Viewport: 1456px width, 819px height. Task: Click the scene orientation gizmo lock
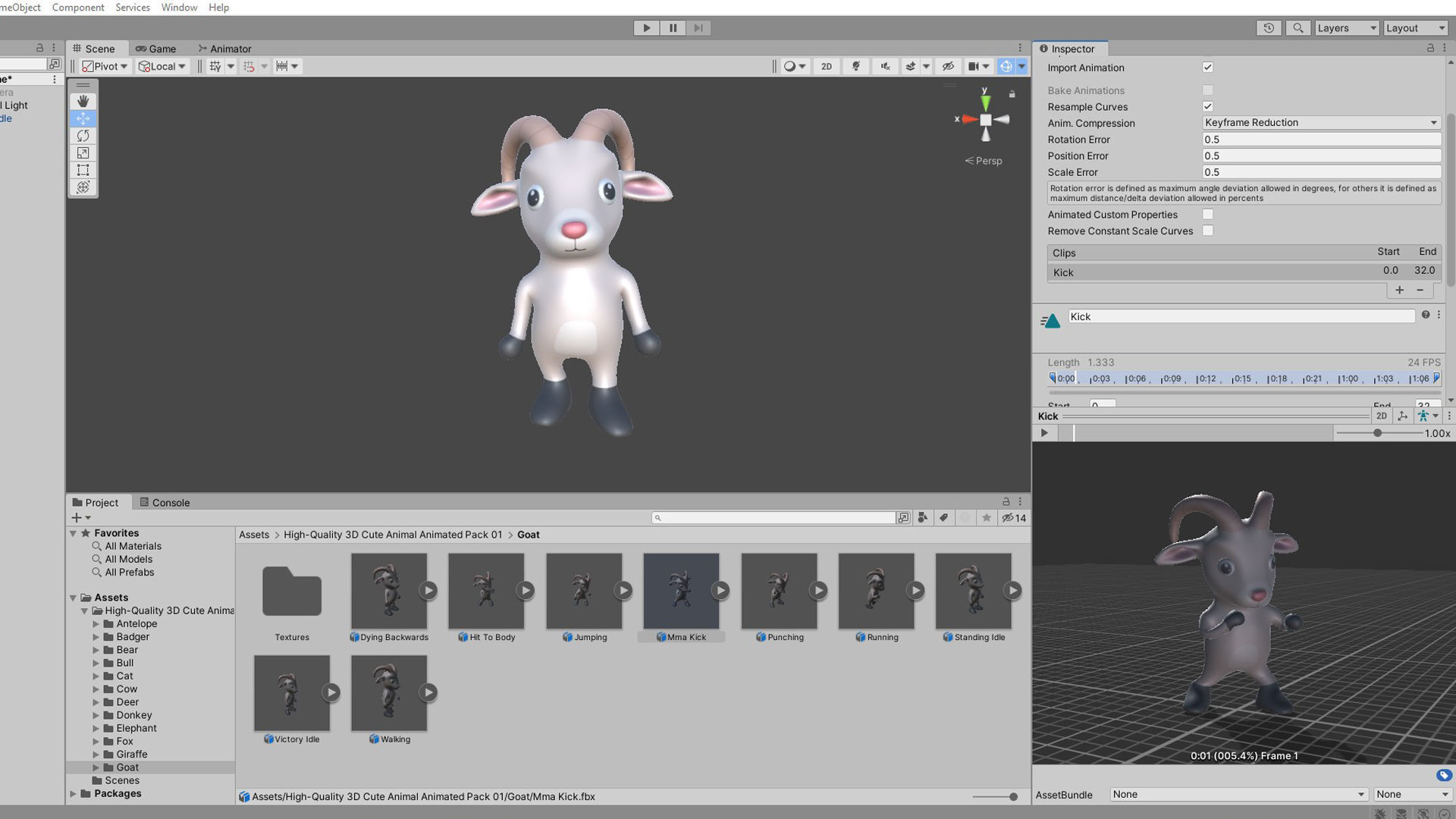1012,94
